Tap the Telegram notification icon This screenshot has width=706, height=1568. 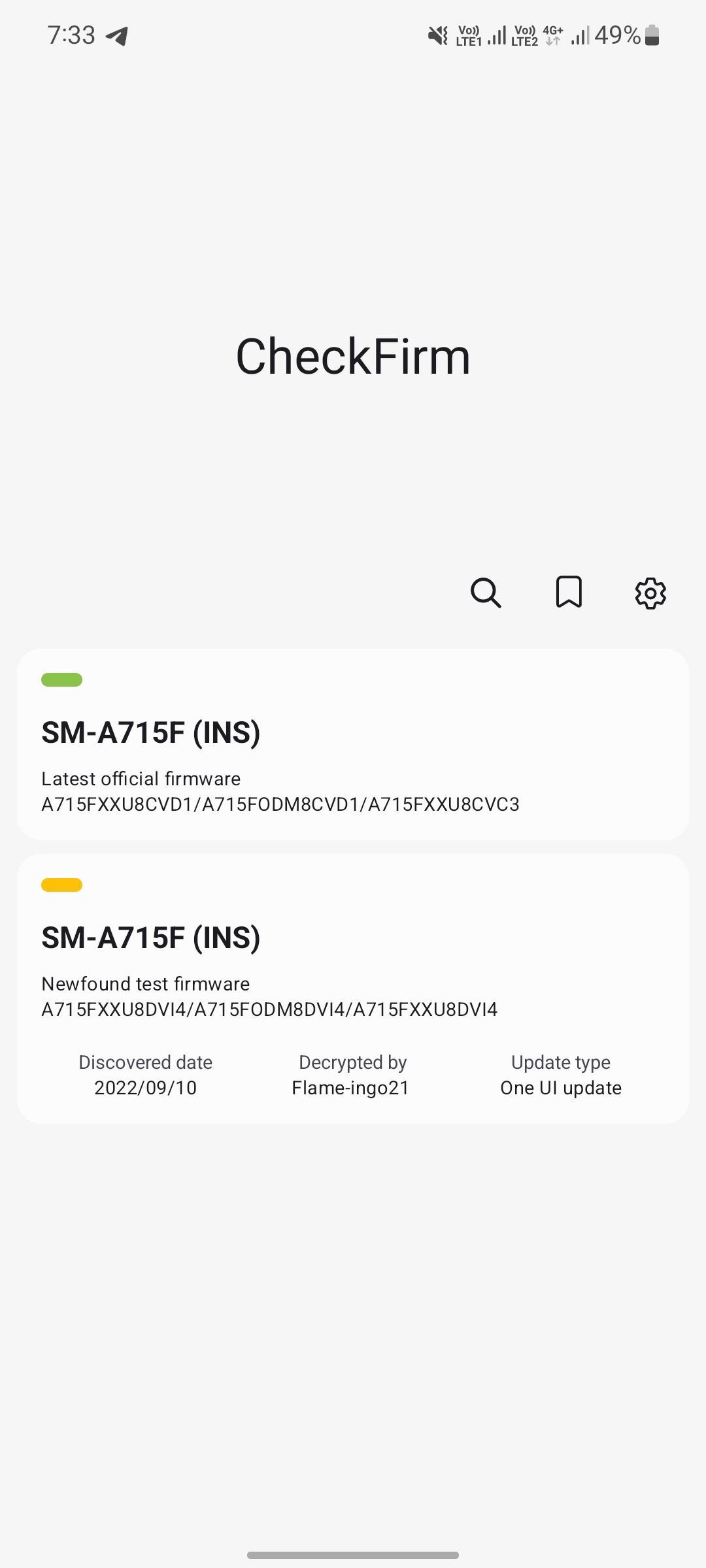pos(117,35)
